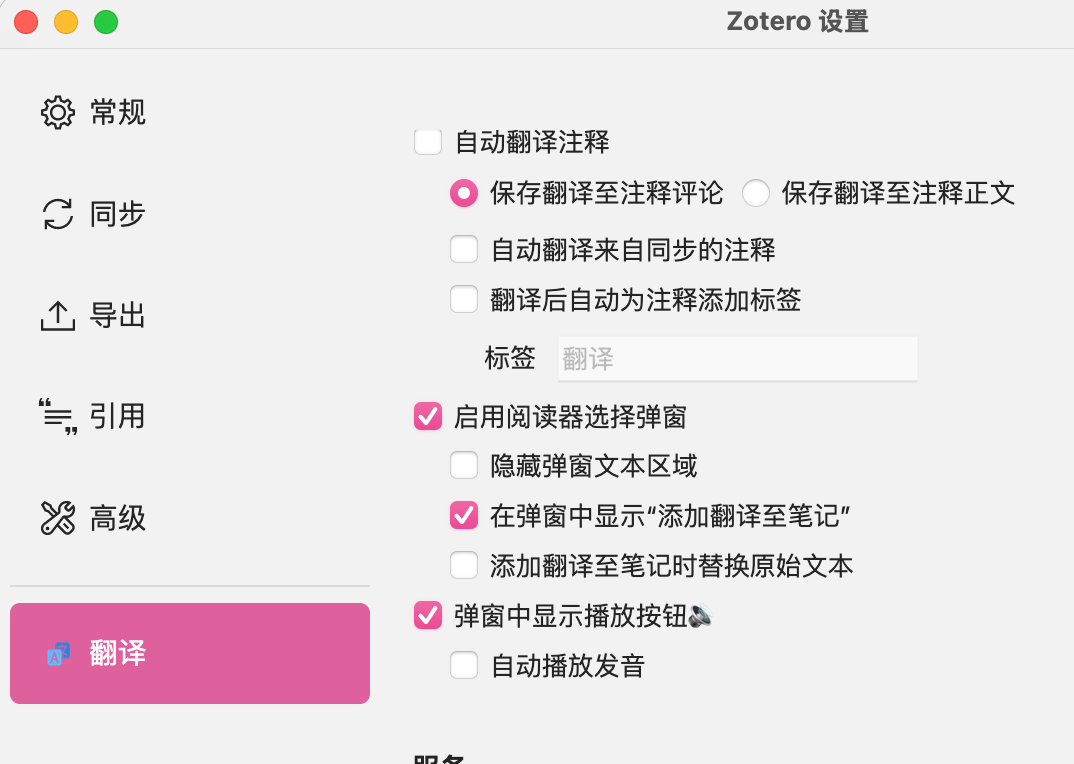The image size is (1074, 764).
Task: Enable 自动翻译注释 checkbox
Action: 428,142
